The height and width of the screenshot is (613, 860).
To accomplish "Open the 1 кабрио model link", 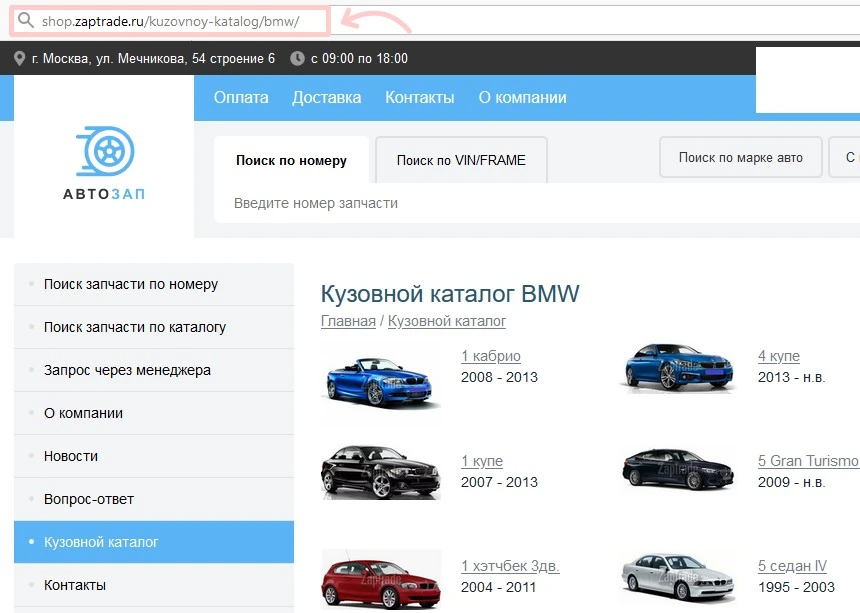I will (x=490, y=356).
